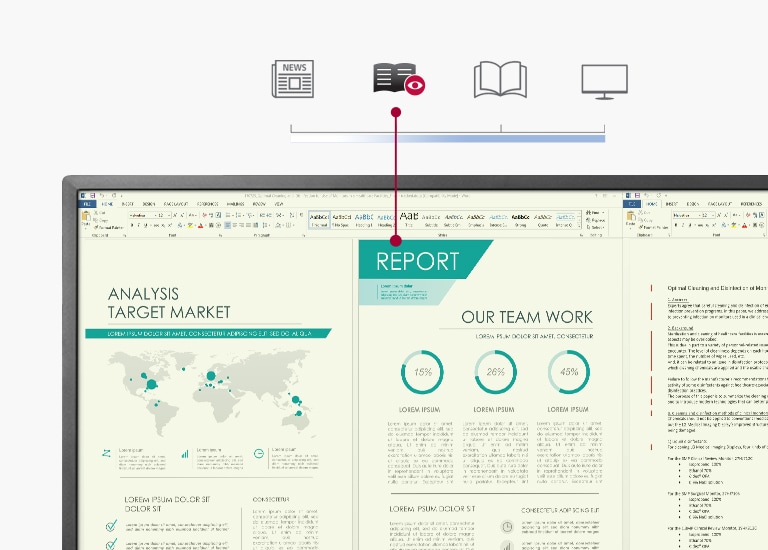Image resolution: width=768 pixels, height=550 pixels.
Task: Select the reader mode icon with eye
Action: [397, 79]
